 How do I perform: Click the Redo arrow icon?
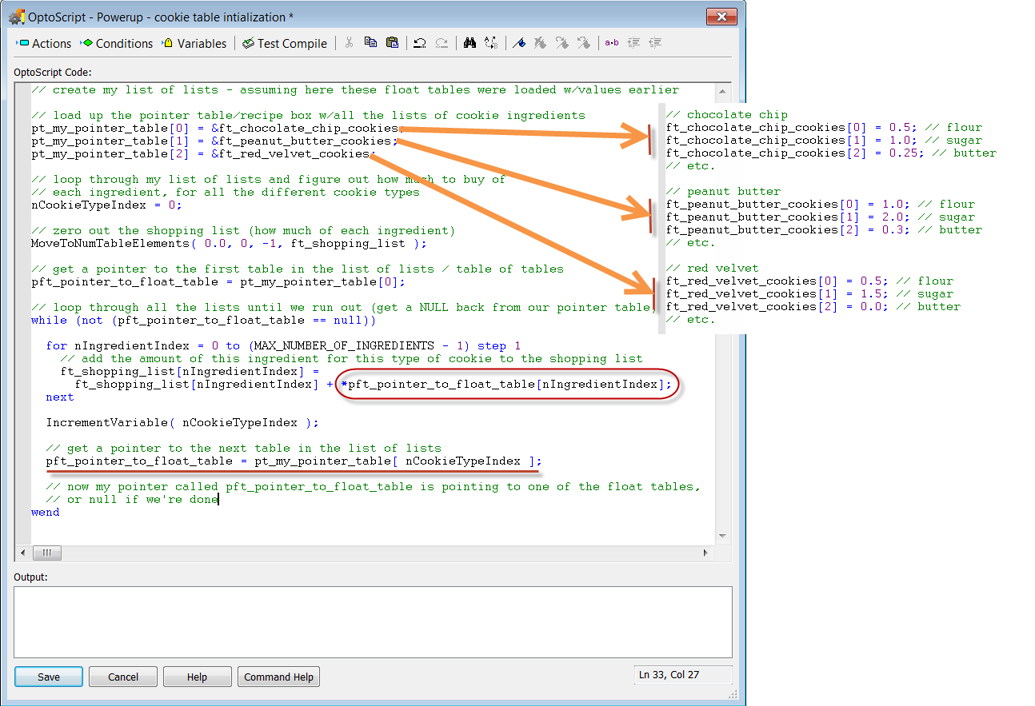[443, 43]
